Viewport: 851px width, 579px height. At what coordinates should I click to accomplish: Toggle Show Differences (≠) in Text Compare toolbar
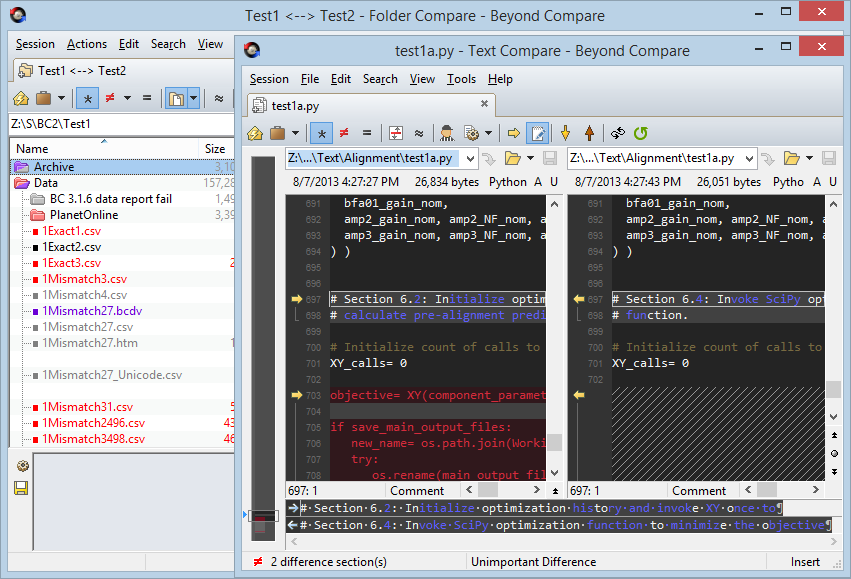pos(344,132)
